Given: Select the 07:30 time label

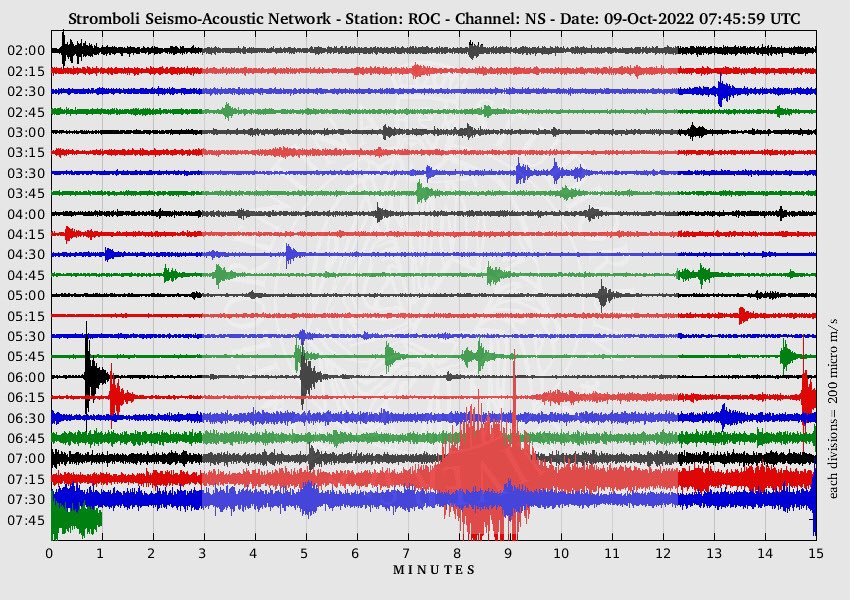Looking at the screenshot, I should pyautogui.click(x=26, y=500).
